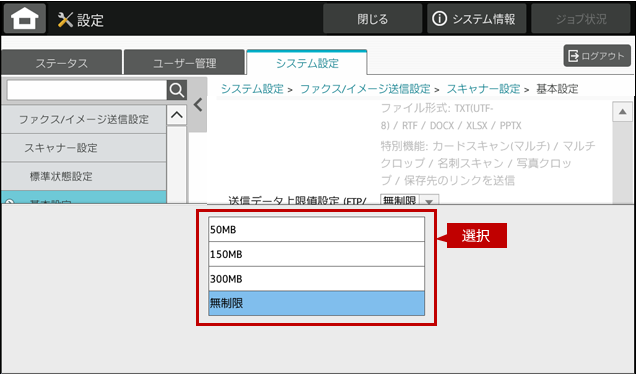Choose the 150MB option
Screen dimensions: 636x374
click(316, 254)
